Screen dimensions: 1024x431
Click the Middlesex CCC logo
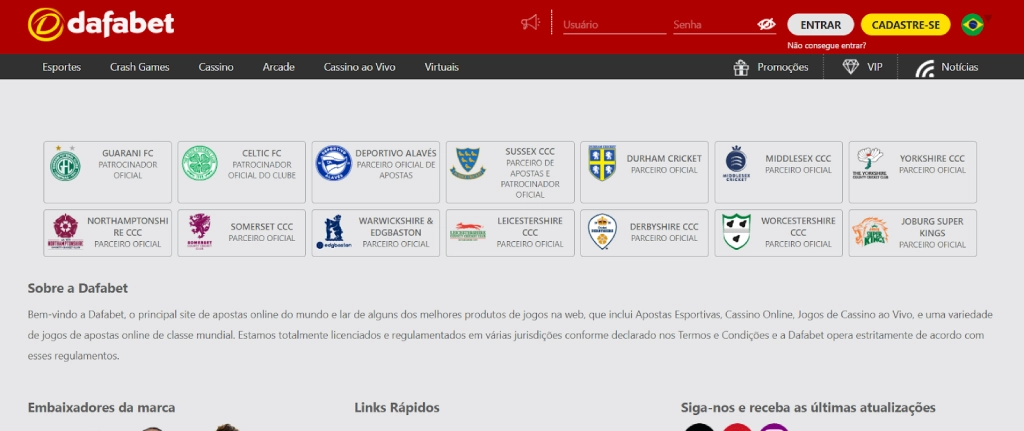coord(737,165)
